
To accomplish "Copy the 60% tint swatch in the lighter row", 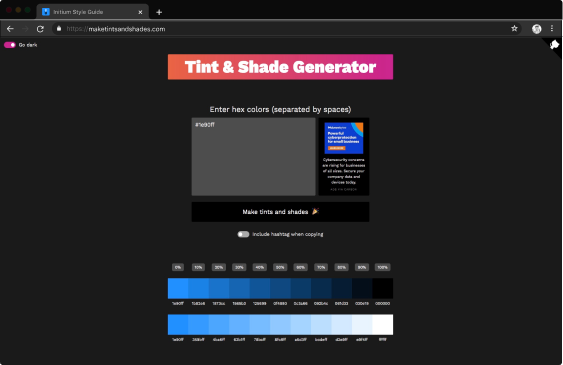I will [301, 324].
